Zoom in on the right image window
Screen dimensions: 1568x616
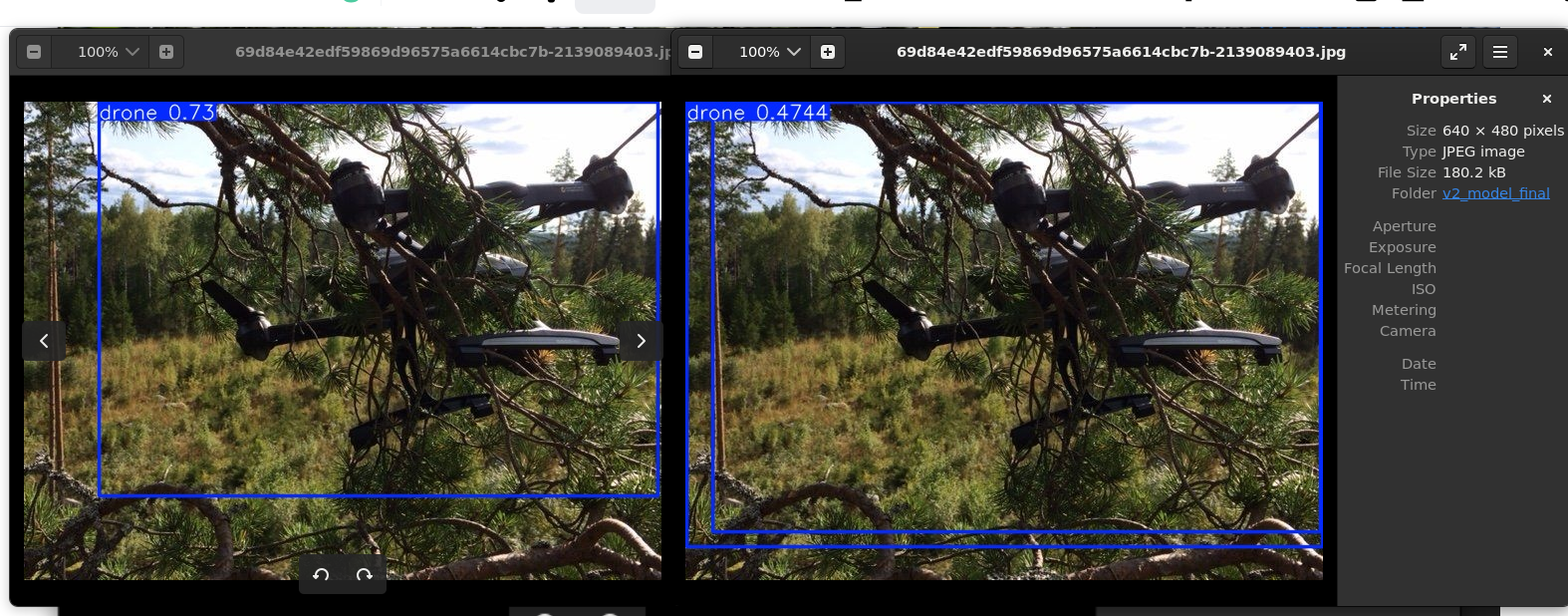click(828, 52)
